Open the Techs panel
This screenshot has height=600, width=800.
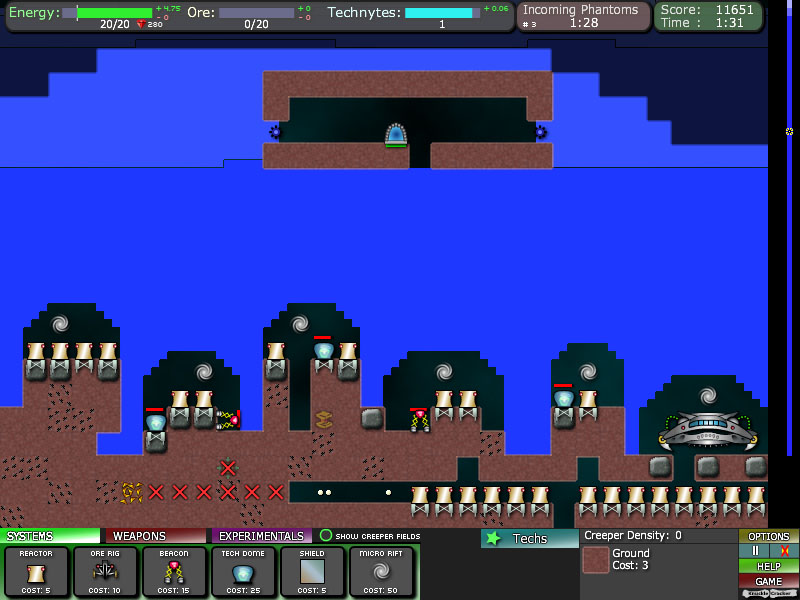point(529,538)
